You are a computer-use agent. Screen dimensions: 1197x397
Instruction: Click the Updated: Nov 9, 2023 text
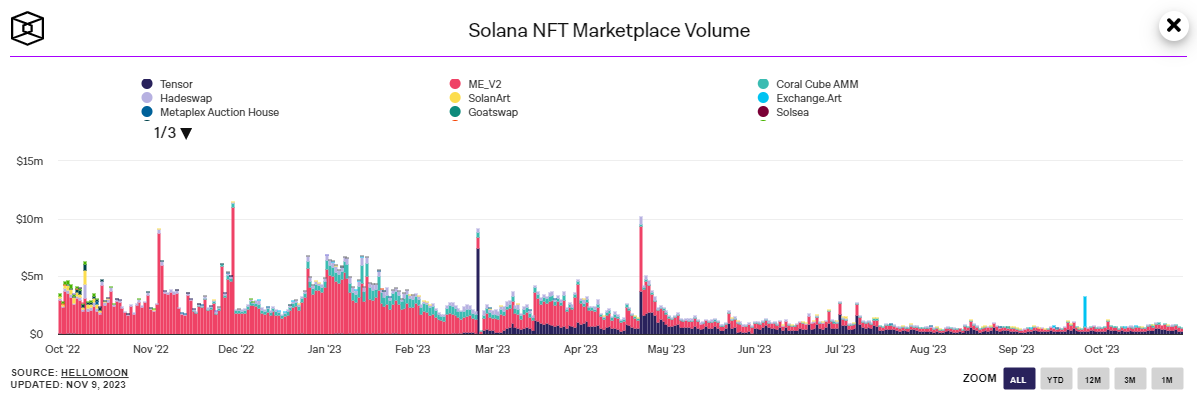[x=69, y=385]
